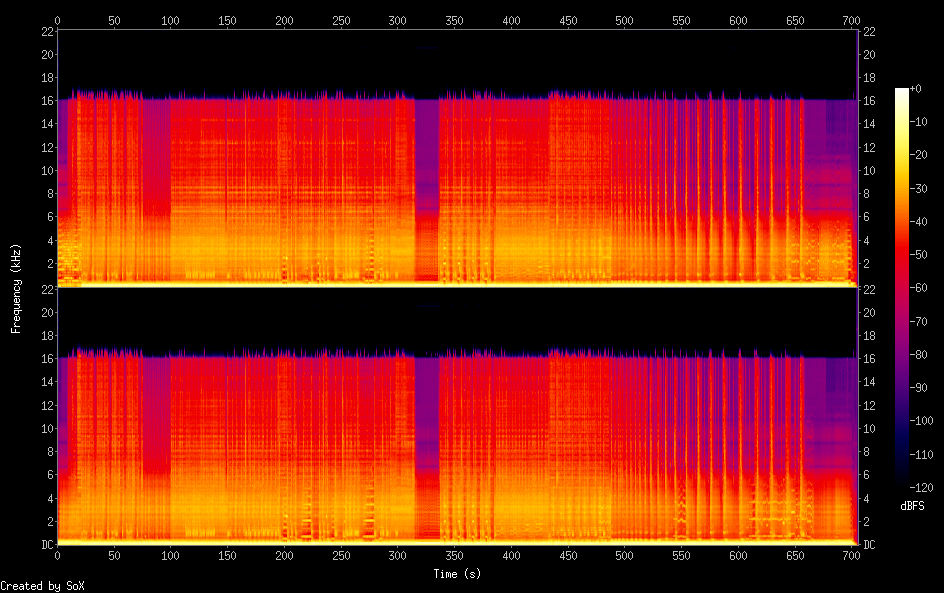Click the 350 mark on bottom time axis
This screenshot has width=944, height=593.
tap(455, 555)
